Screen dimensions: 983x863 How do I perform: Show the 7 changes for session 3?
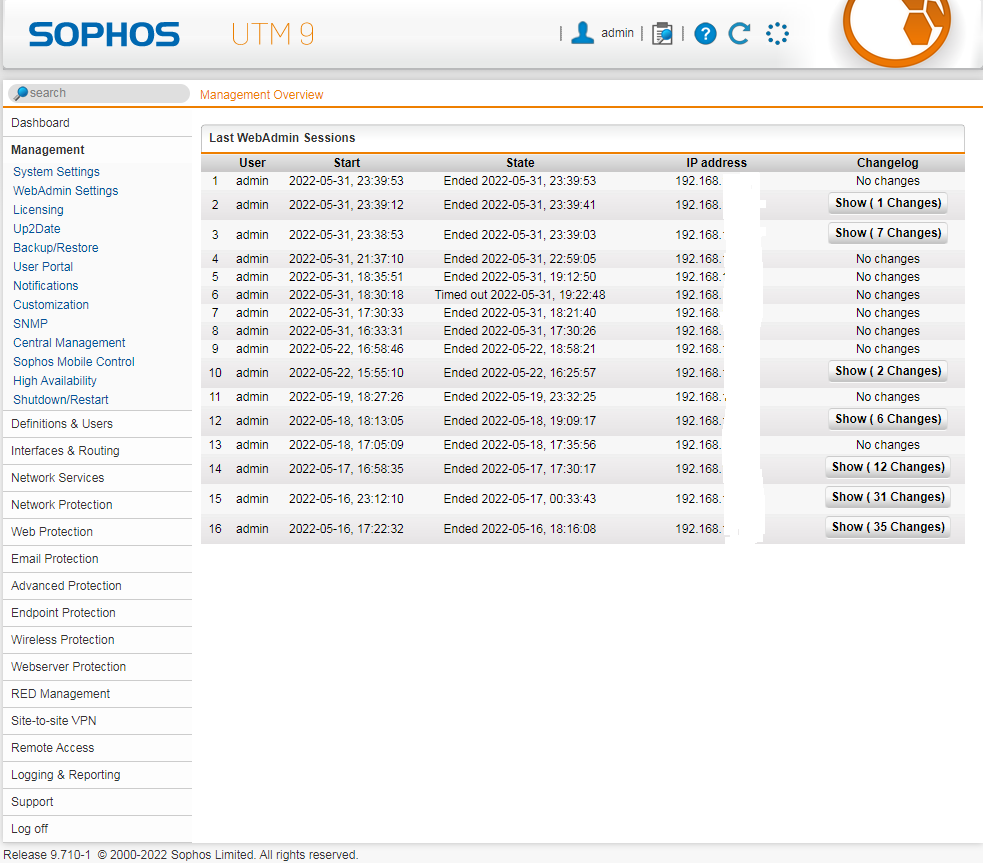(888, 233)
